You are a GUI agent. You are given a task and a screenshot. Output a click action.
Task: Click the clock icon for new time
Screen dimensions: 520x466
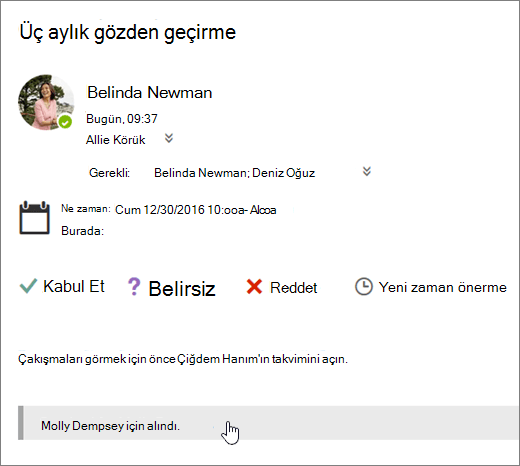coord(363,287)
